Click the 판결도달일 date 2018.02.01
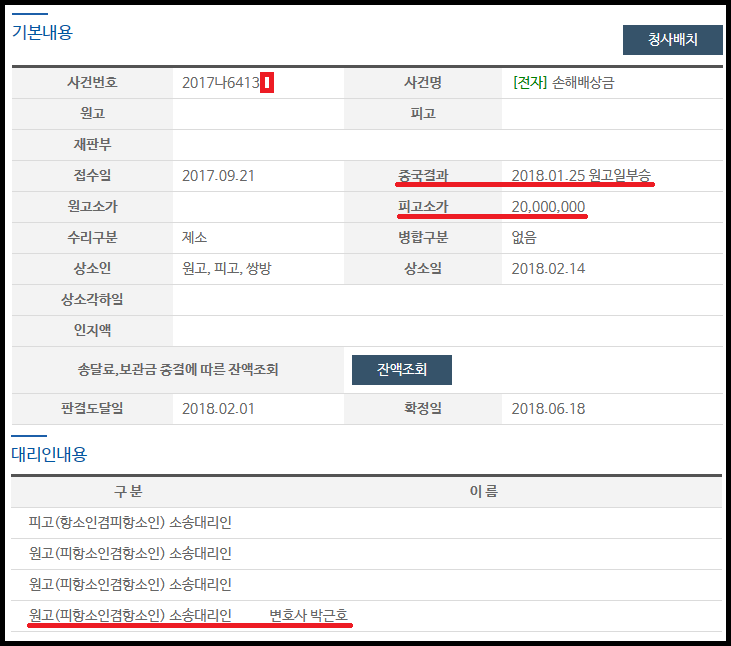 (x=218, y=408)
